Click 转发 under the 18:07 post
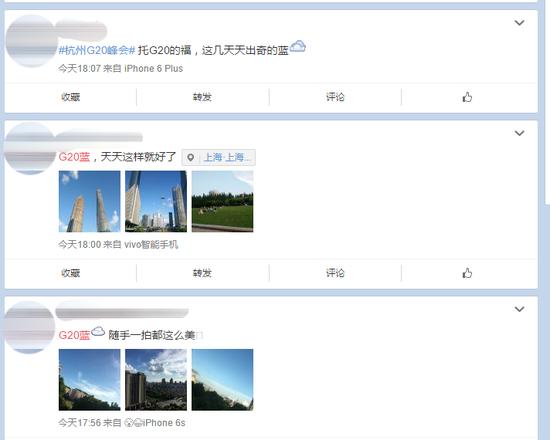Image resolution: width=550 pixels, height=440 pixels. (x=202, y=97)
